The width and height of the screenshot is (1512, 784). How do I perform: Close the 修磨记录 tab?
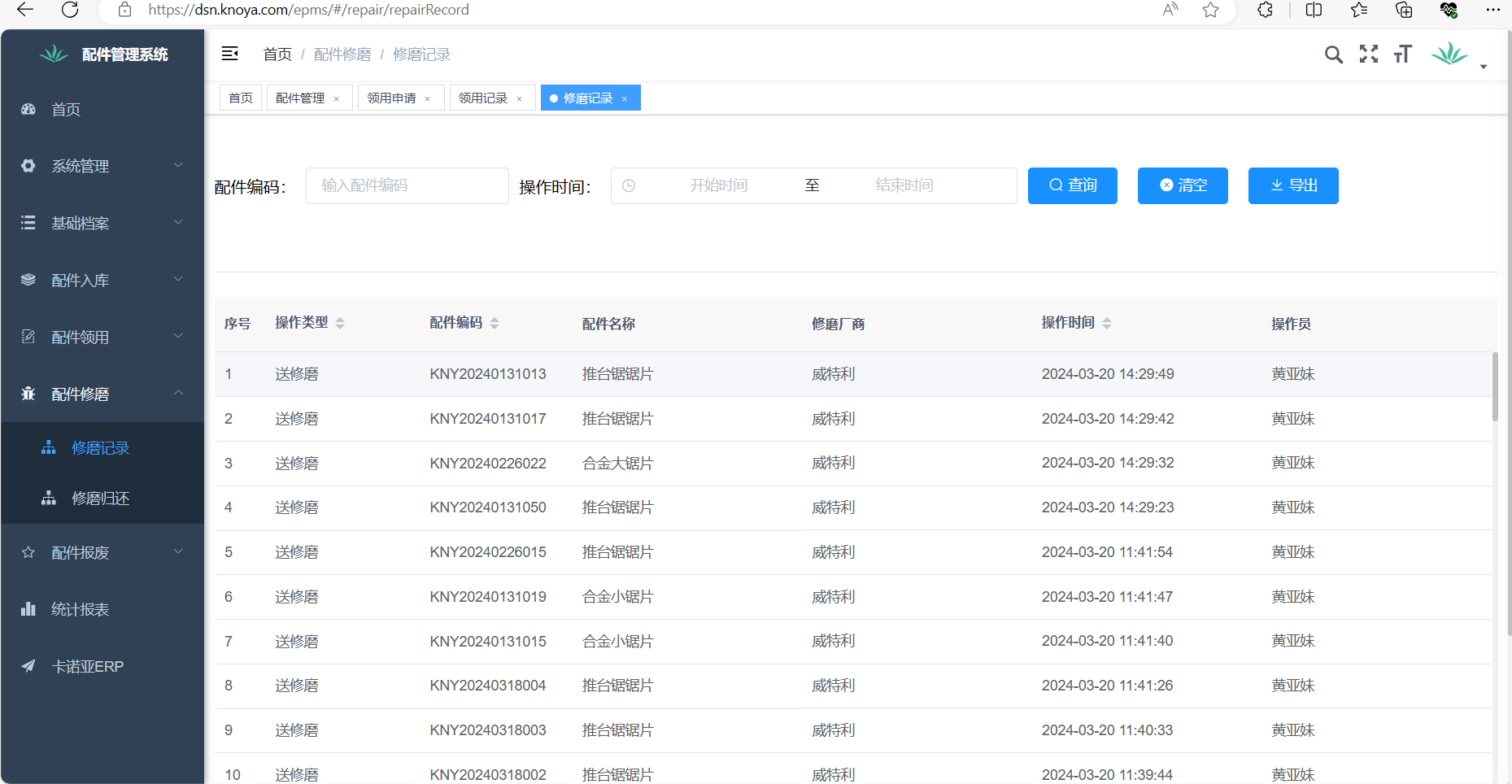click(x=625, y=98)
